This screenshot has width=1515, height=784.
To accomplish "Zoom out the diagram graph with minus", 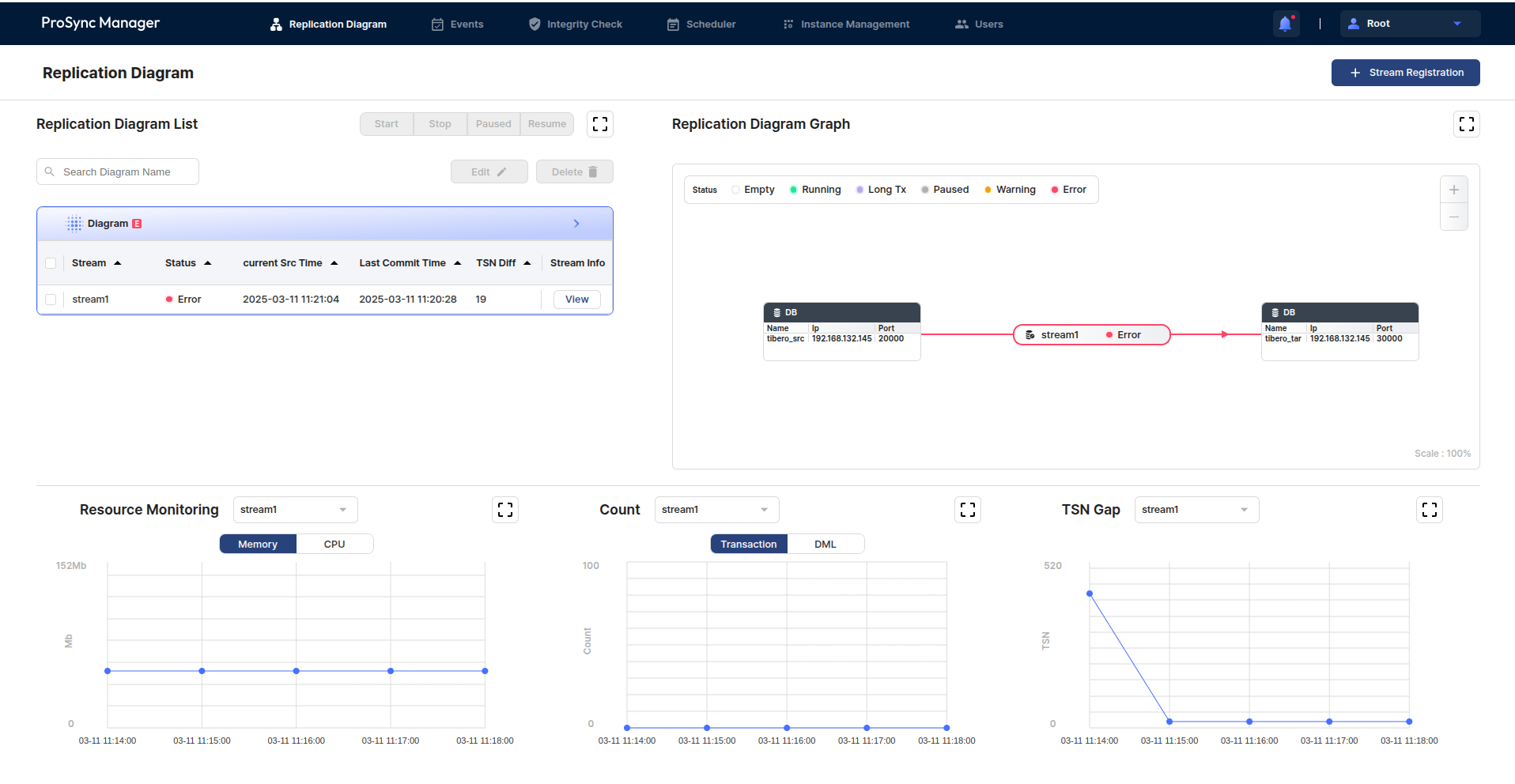I will tap(1453, 217).
